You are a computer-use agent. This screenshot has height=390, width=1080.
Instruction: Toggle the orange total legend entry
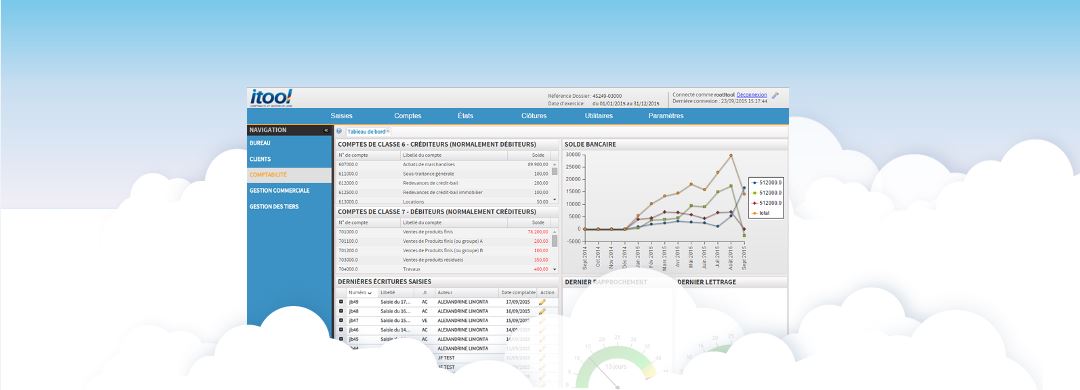(760, 214)
